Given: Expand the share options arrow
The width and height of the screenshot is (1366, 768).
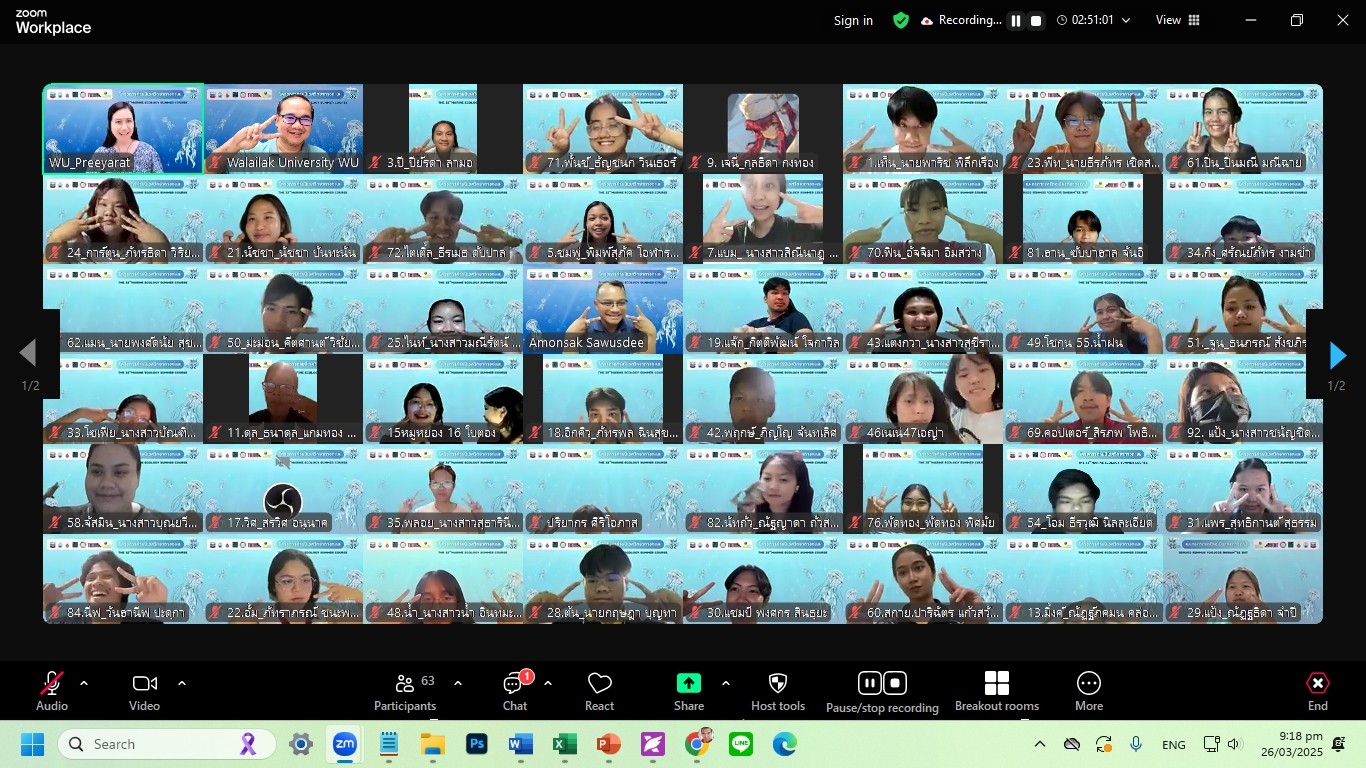Looking at the screenshot, I should [x=726, y=683].
